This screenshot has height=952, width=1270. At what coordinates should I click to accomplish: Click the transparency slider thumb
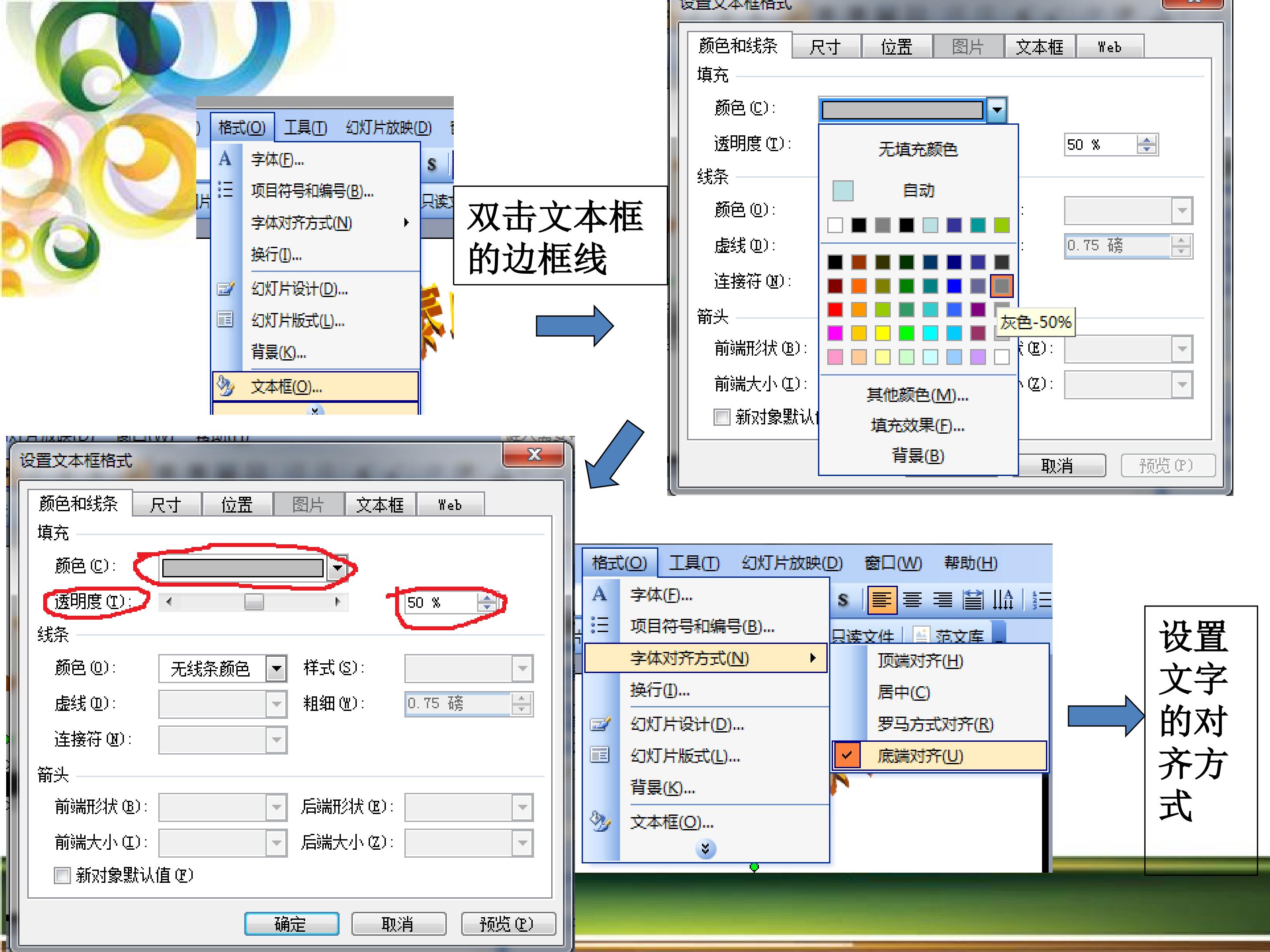(254, 601)
